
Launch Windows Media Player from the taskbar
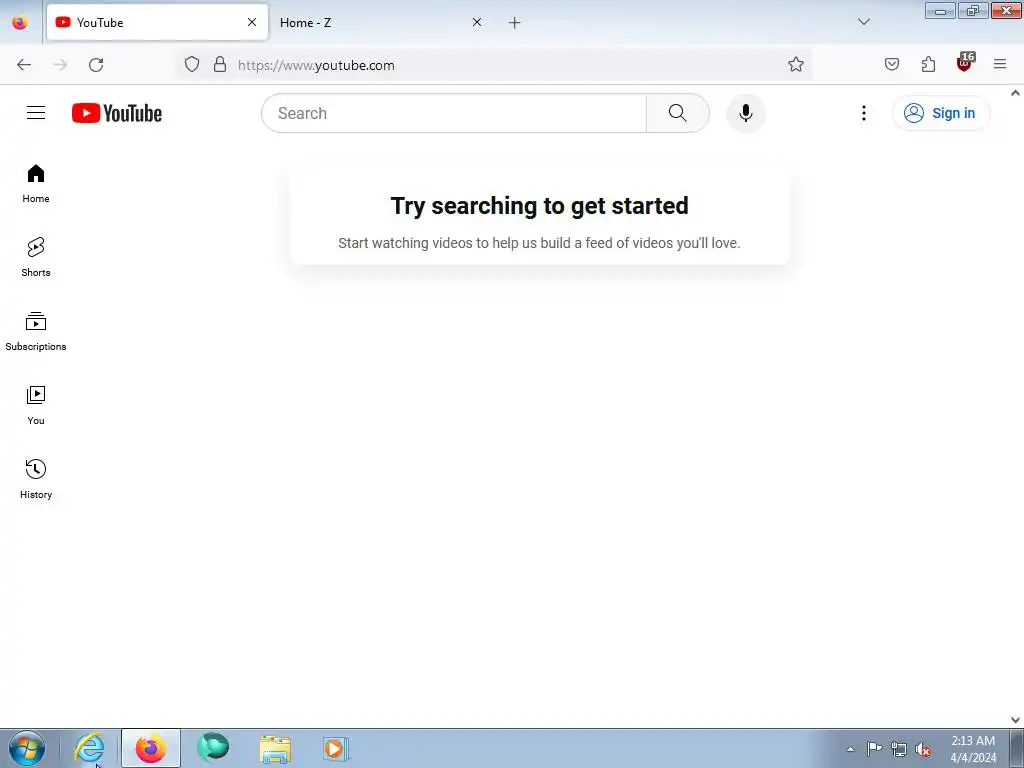point(336,748)
